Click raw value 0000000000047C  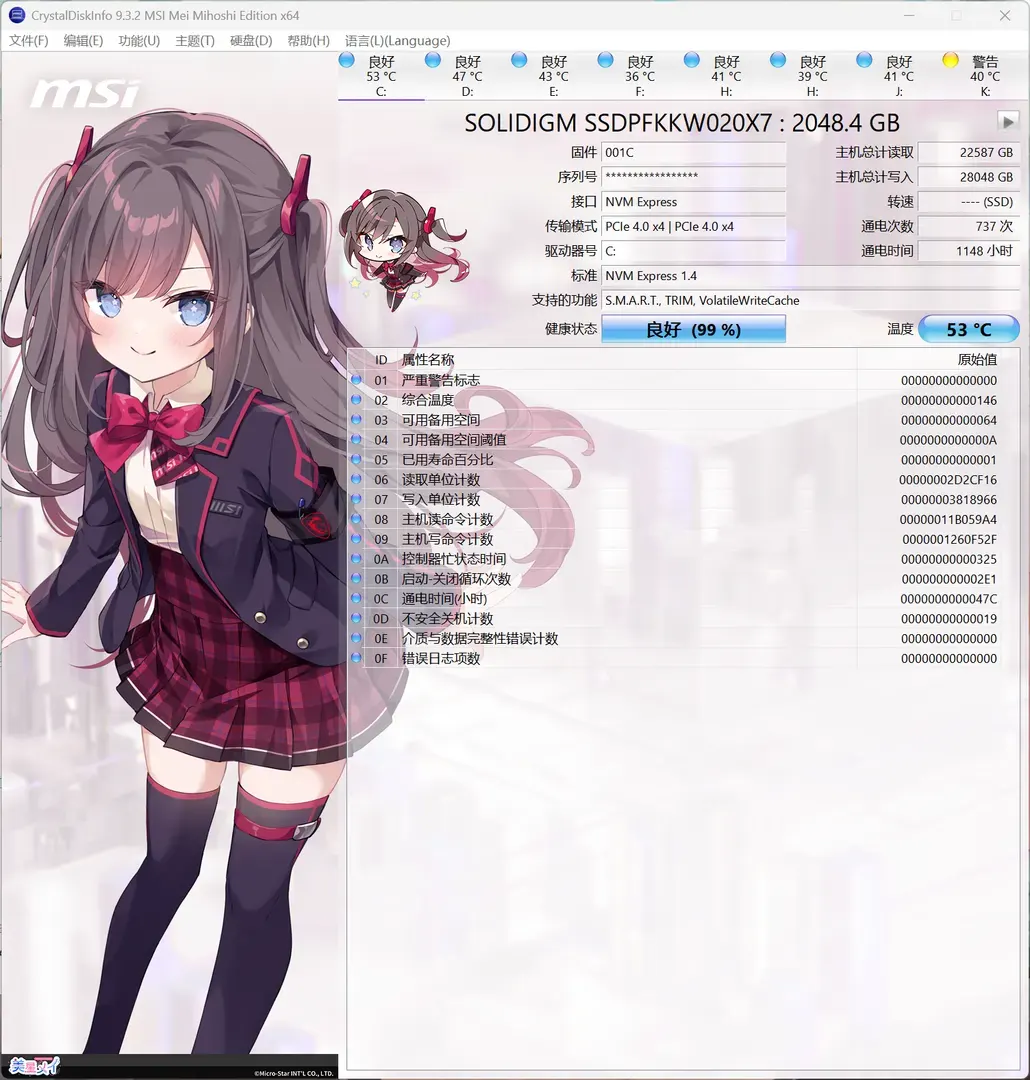point(949,599)
